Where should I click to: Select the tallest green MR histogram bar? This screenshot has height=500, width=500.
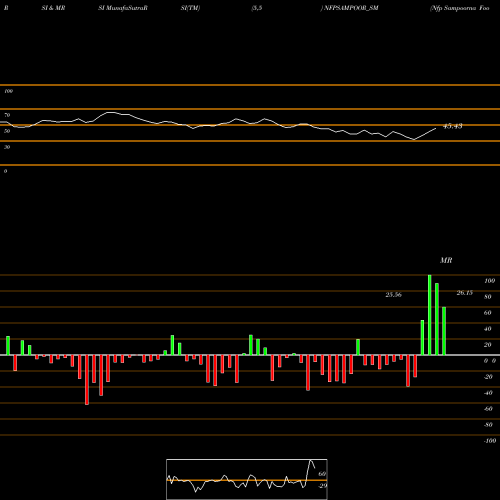pos(430,315)
